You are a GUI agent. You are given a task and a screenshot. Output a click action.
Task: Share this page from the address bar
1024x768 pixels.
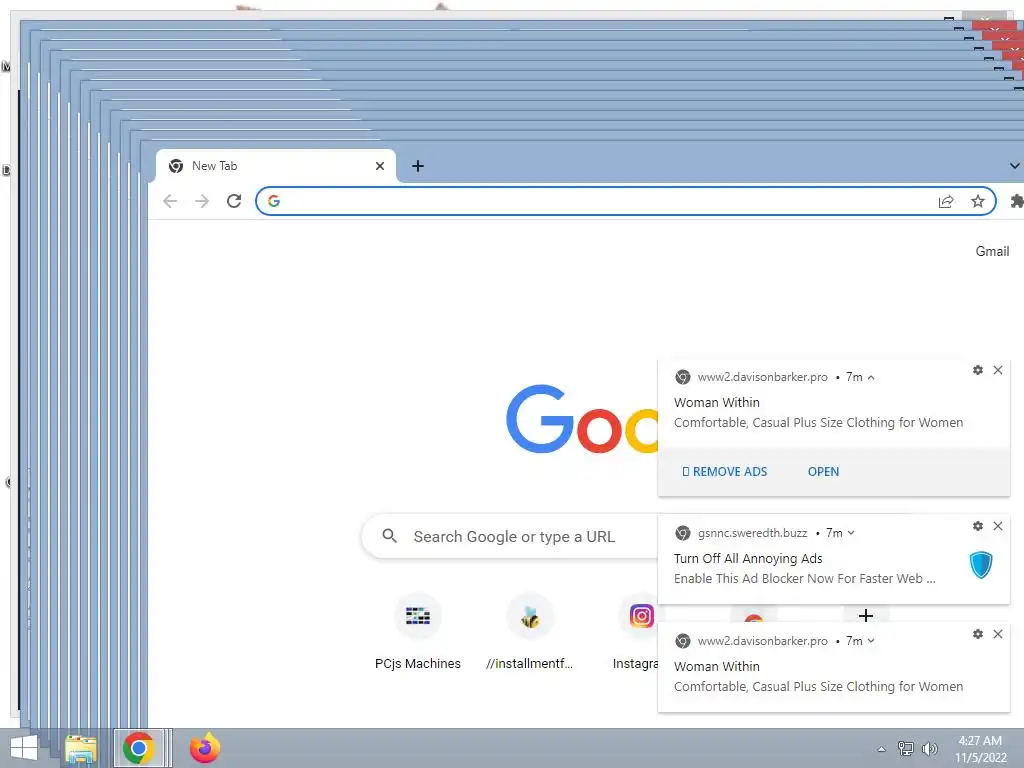[x=946, y=201]
